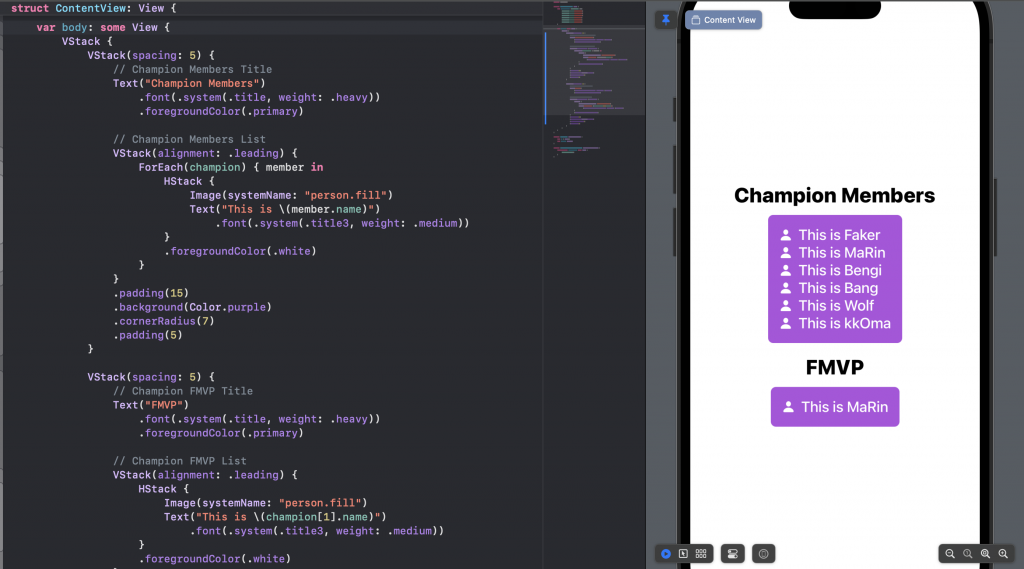Click the '.cornerRadius(7)' code line

click(163, 321)
